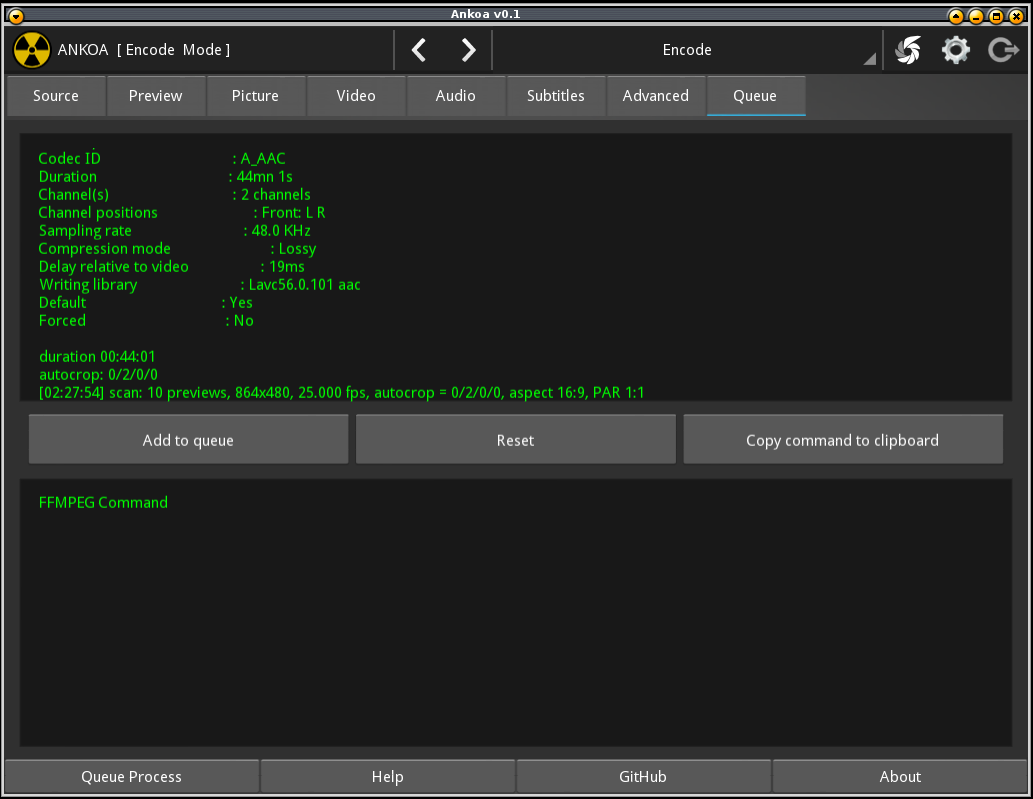Switch to the Source tab

tap(56, 96)
